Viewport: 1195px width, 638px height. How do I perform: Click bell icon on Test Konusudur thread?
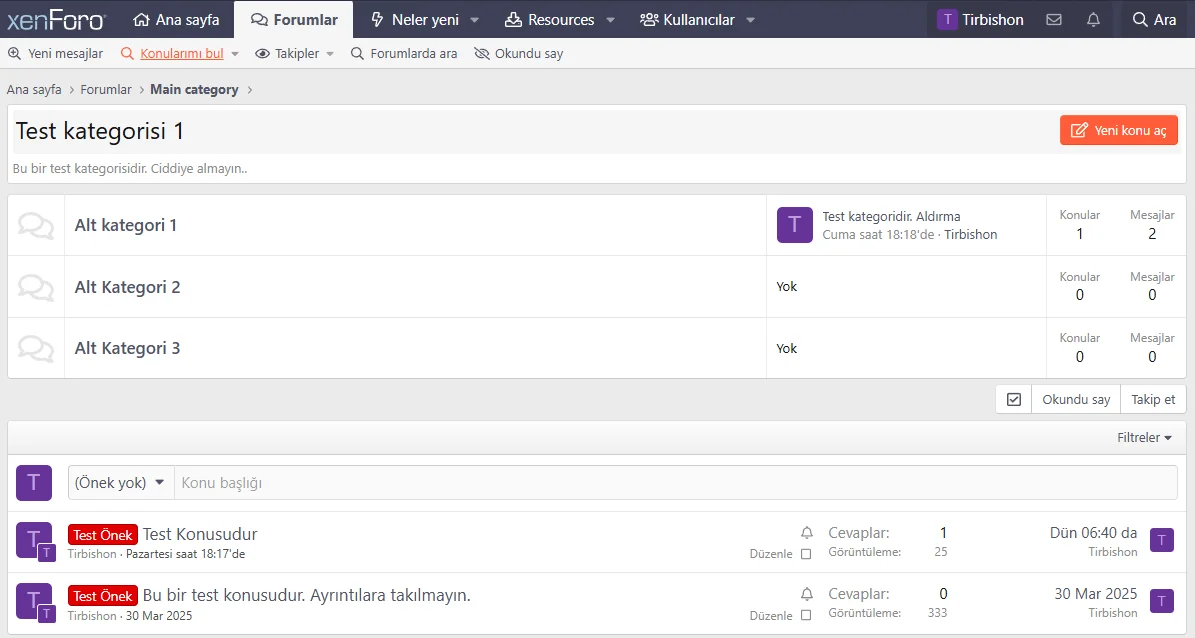[807, 533]
